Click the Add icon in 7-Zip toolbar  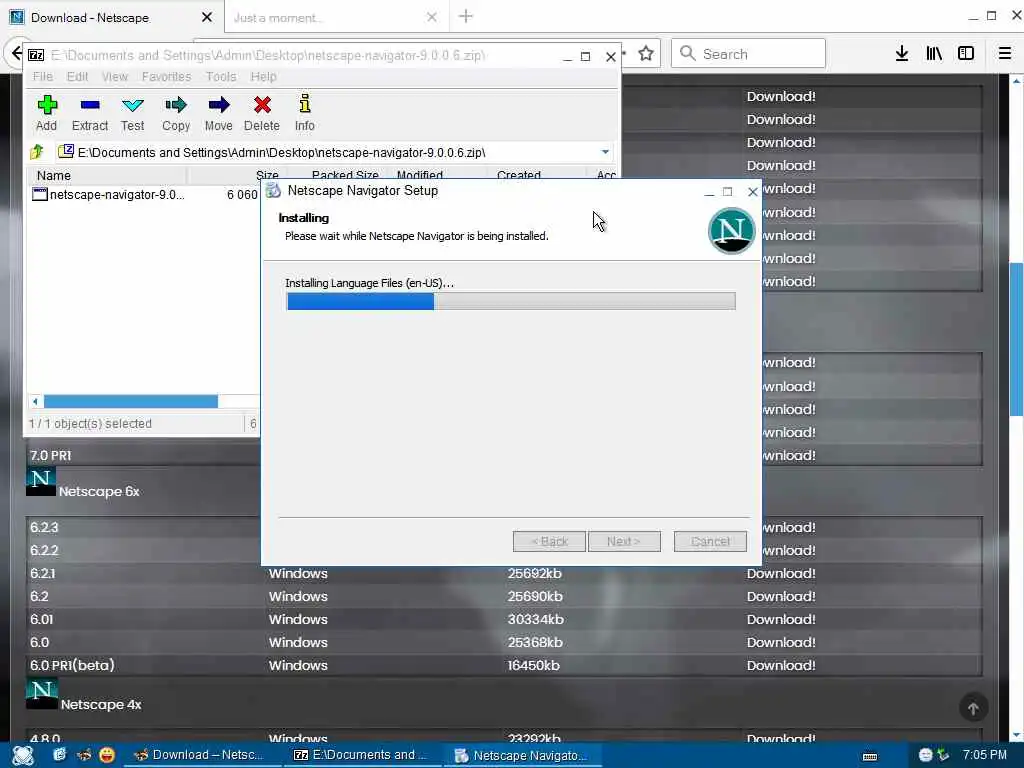(47, 105)
